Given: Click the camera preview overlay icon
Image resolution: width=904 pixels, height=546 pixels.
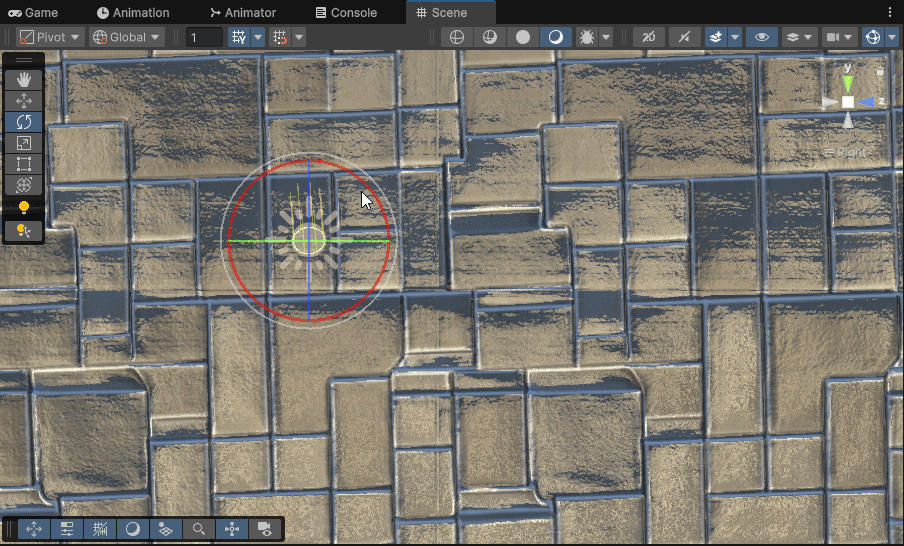Looking at the screenshot, I should click(x=265, y=529).
